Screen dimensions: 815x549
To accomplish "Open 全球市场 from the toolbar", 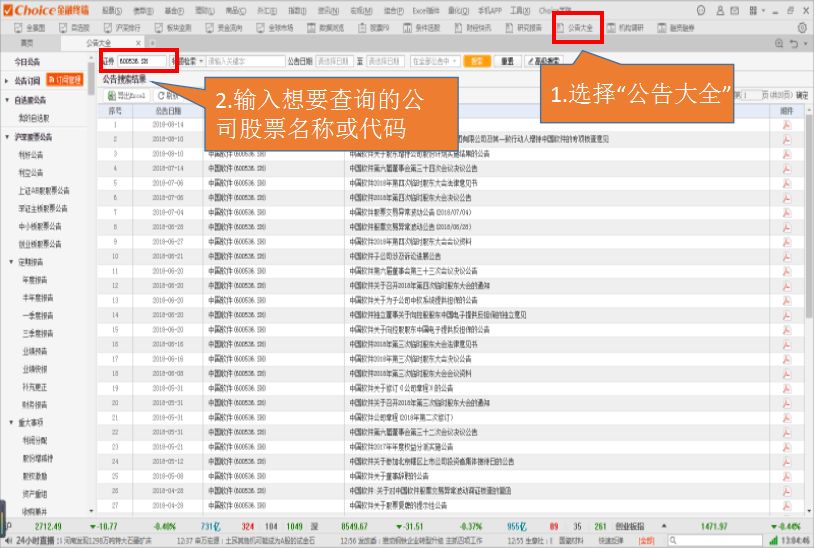I will click(x=275, y=28).
